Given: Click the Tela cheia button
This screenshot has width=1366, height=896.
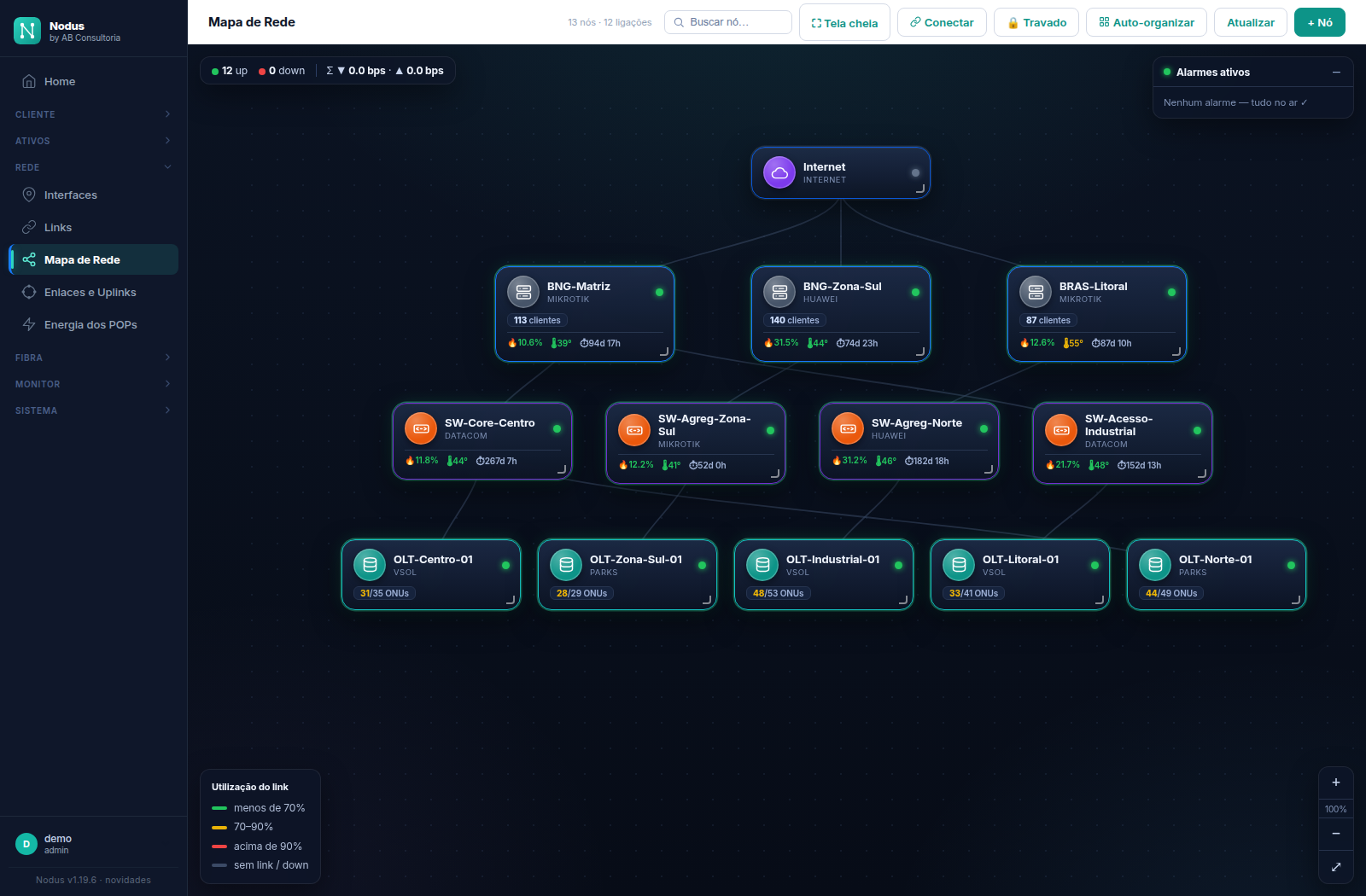Looking at the screenshot, I should coord(844,22).
